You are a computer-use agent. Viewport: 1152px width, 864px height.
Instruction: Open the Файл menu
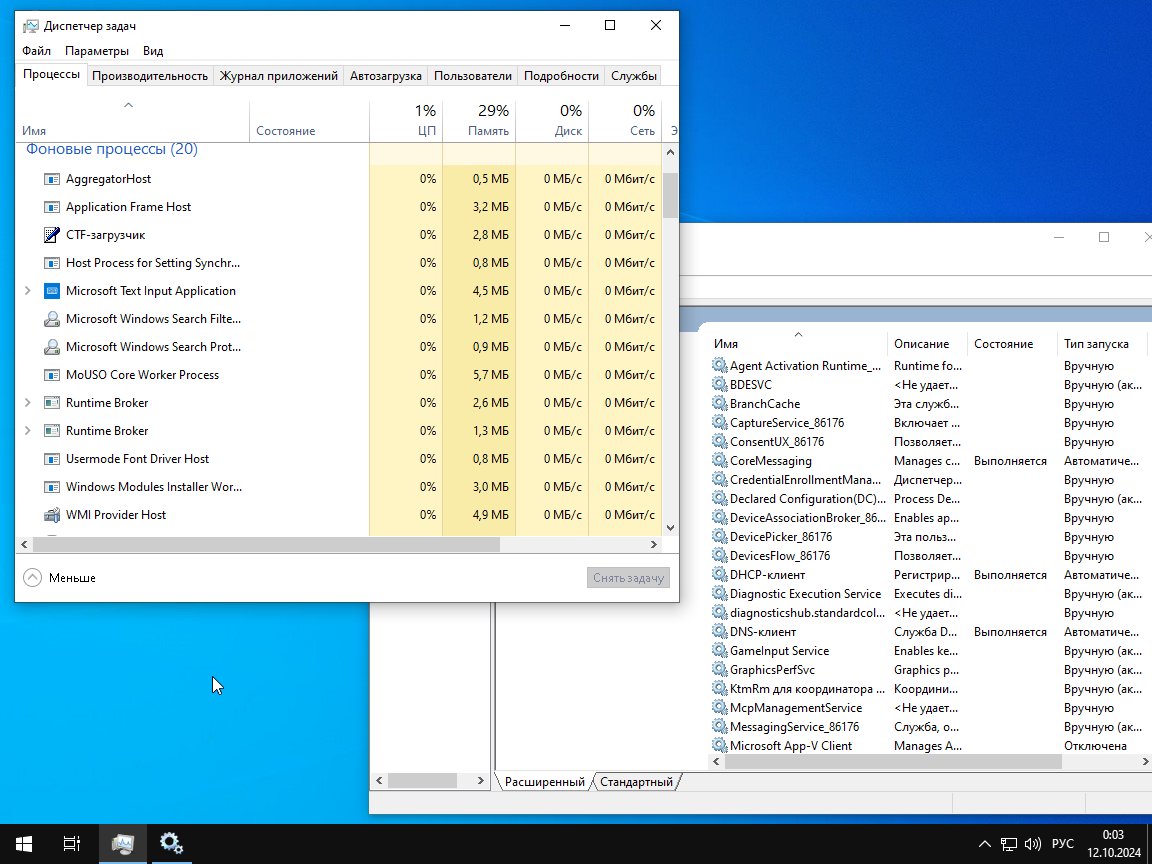36,51
